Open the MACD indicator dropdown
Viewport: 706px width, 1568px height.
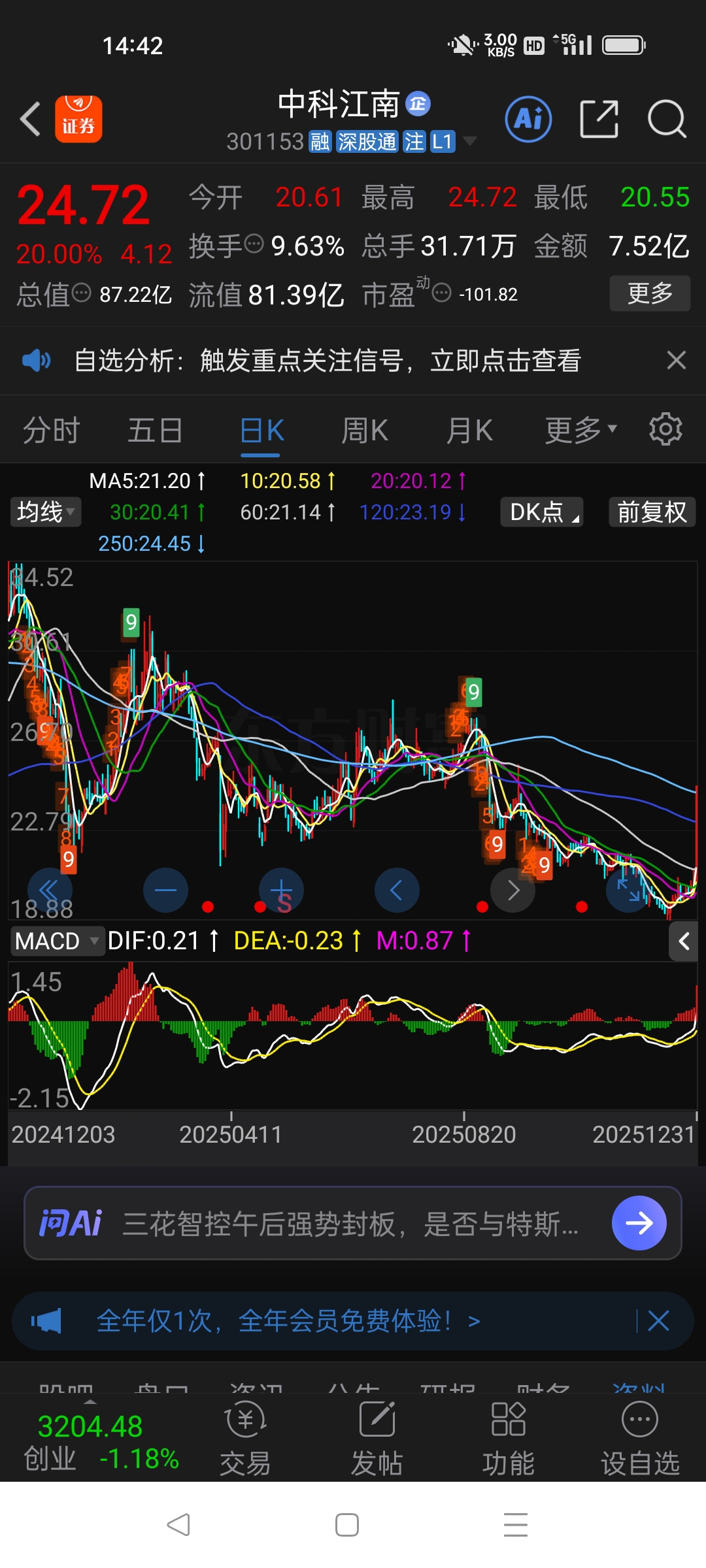coord(57,941)
